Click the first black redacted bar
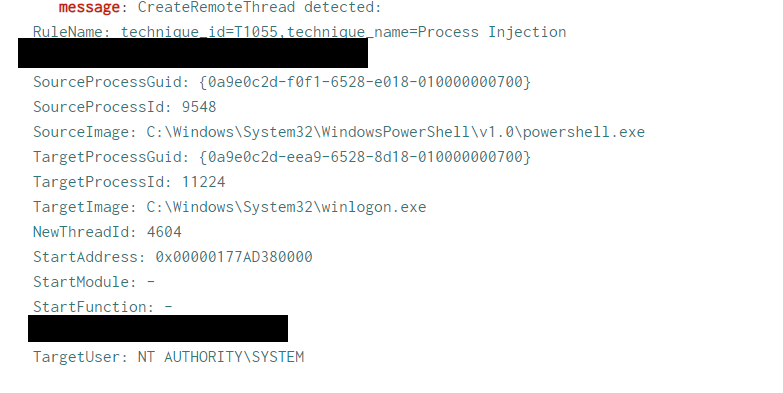 point(193,52)
